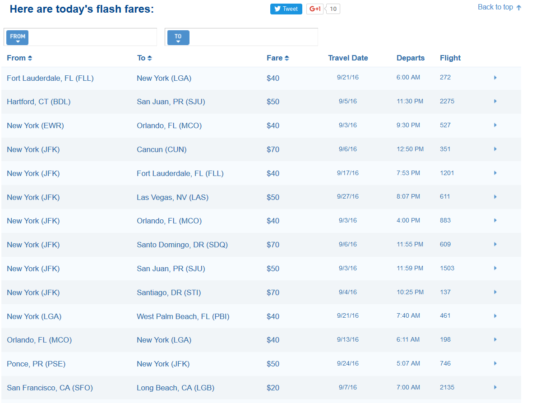Expand the JFK to Santo Domingo row arrow

495,244
